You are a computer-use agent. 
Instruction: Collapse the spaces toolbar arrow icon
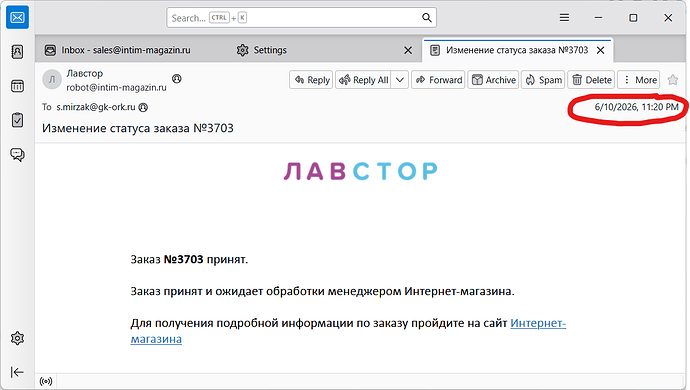[x=17, y=372]
